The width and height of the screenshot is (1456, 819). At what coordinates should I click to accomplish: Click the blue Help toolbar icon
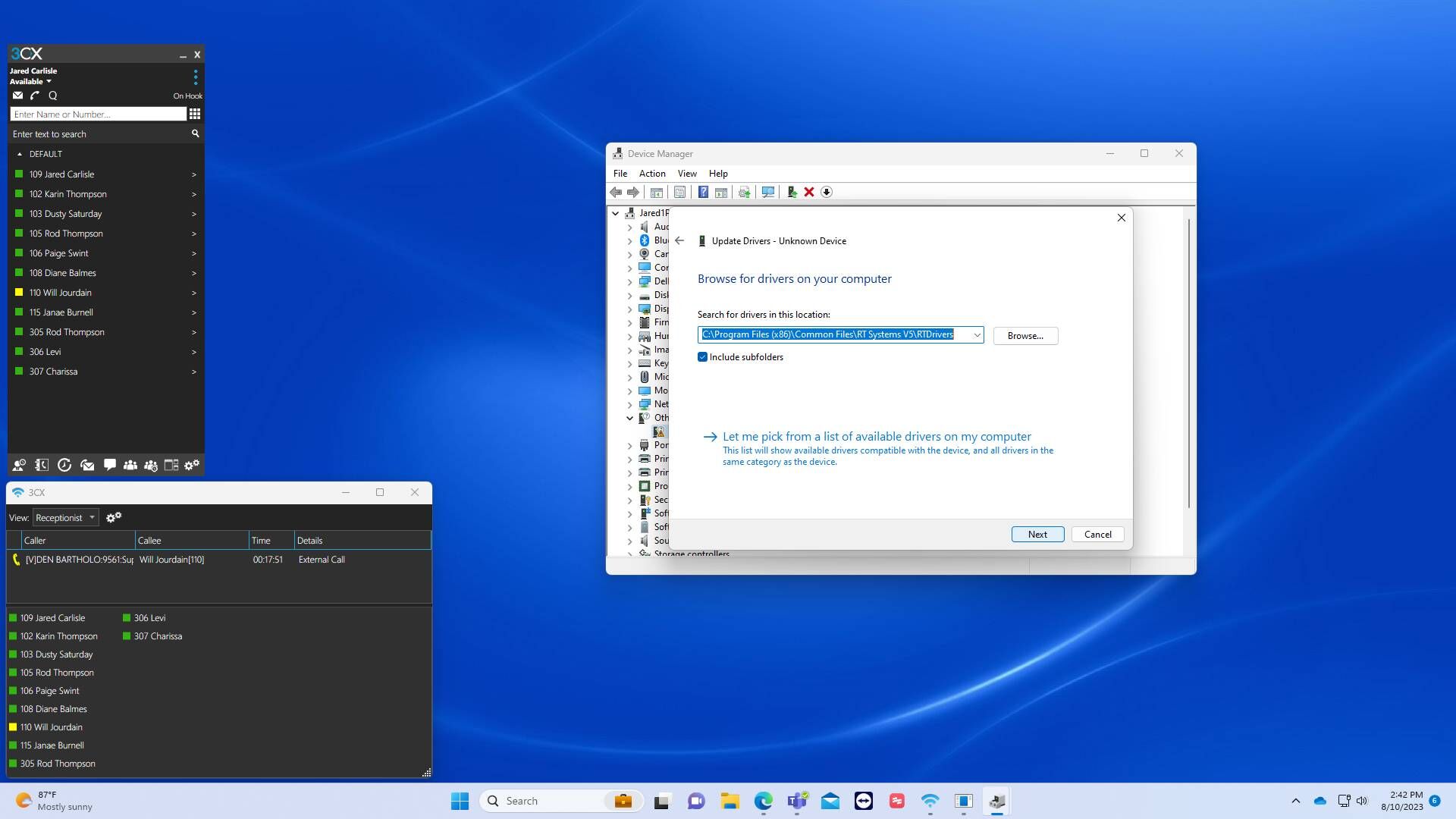click(703, 193)
